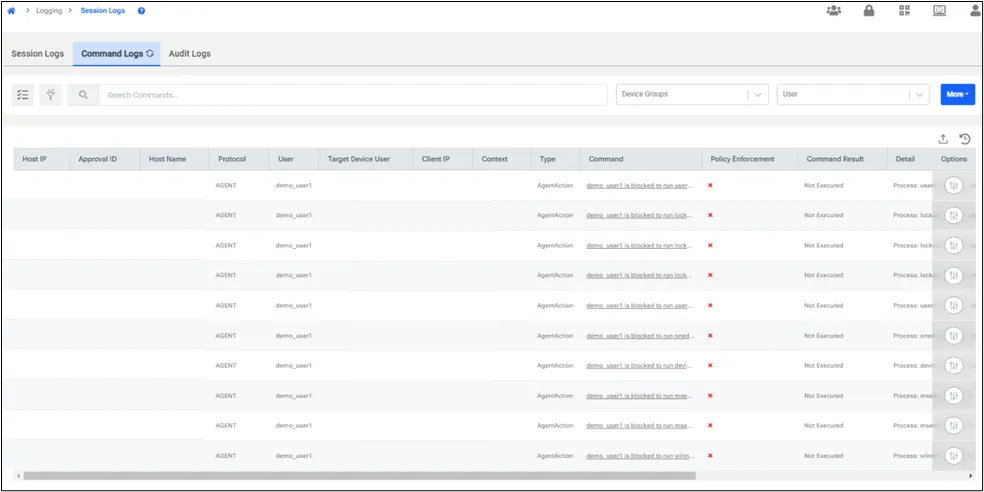Screen dimensions: 984x492
Task: Open 'demo_user1 is blocked to run wlrm...' link
Action: click(x=640, y=456)
